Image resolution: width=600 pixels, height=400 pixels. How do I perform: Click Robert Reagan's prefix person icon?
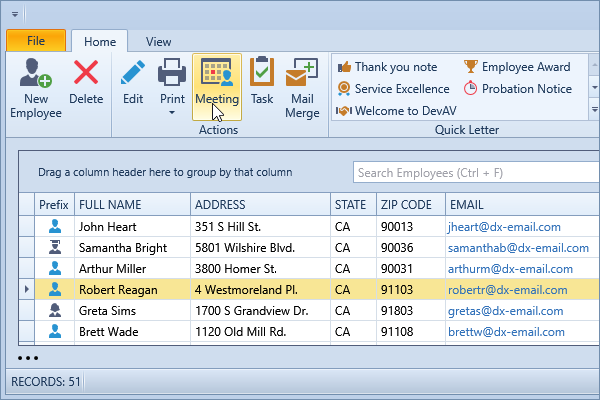tap(55, 289)
